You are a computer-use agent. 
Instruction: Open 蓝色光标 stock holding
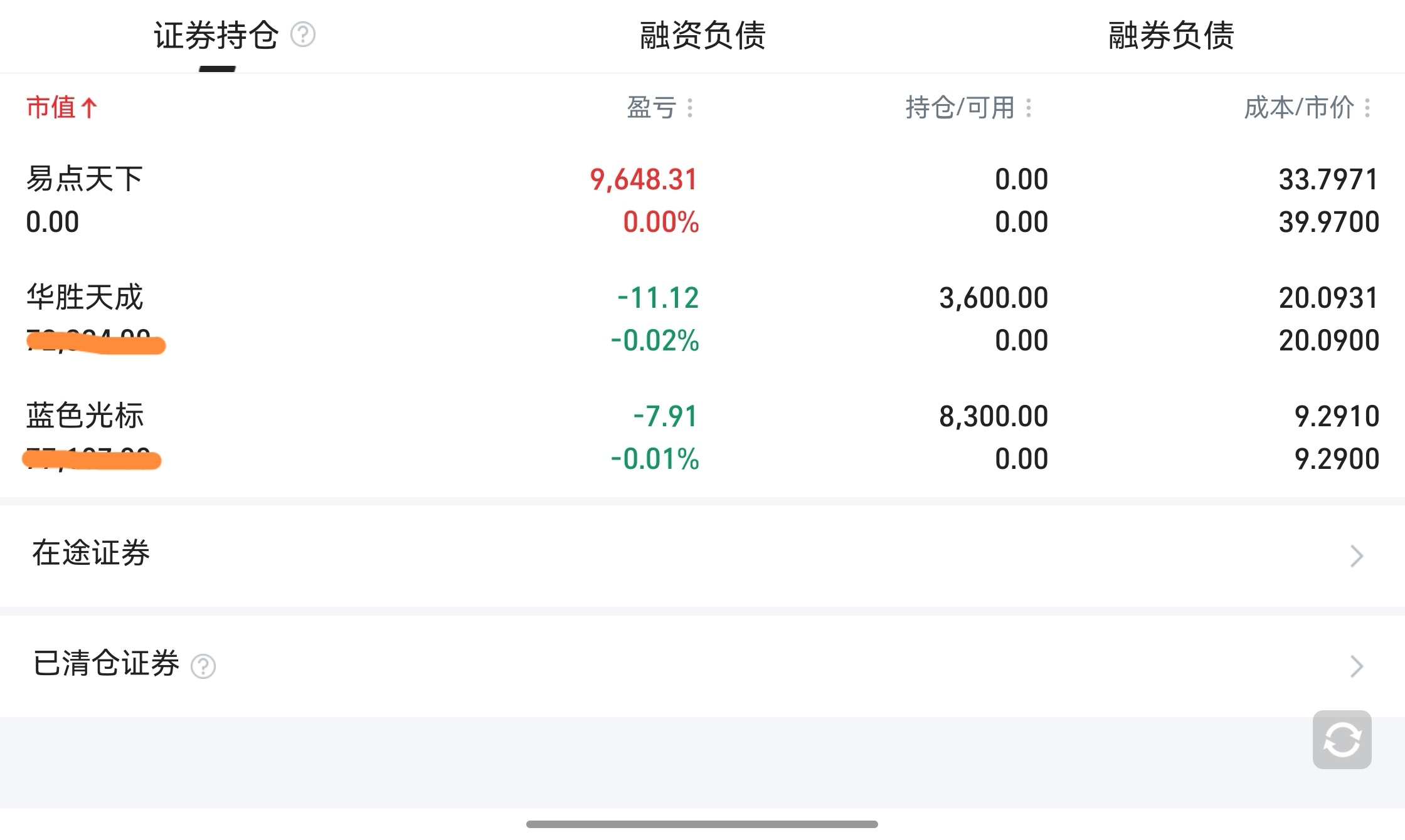click(x=85, y=416)
